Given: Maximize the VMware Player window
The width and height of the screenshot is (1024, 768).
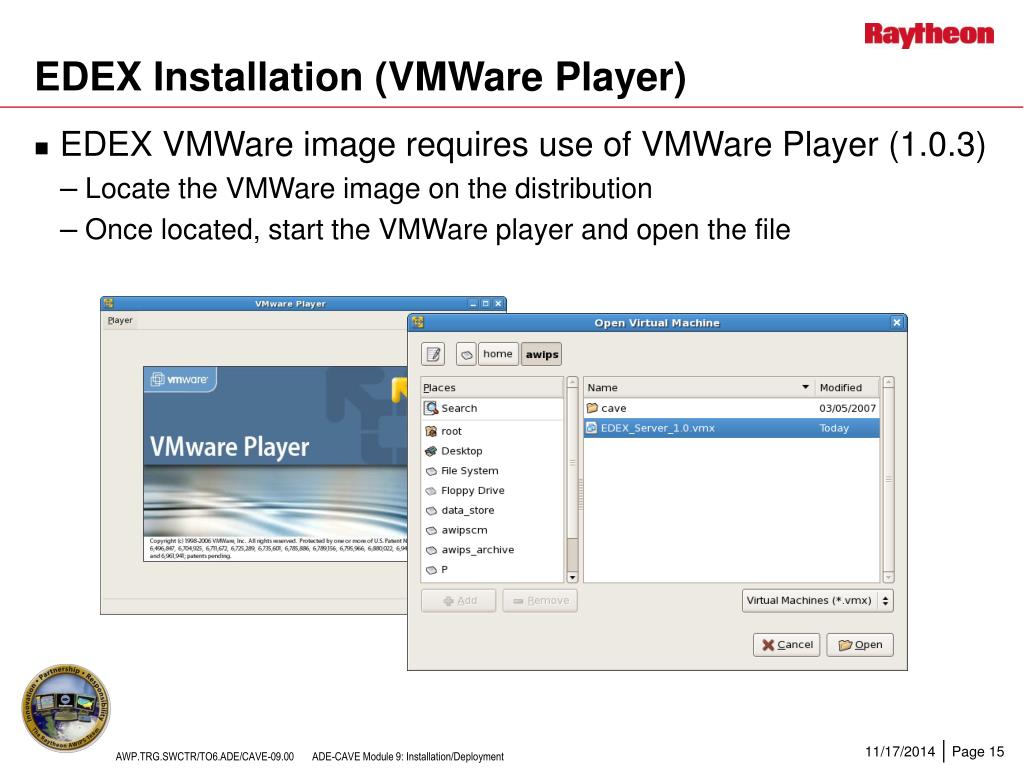Looking at the screenshot, I should click(486, 304).
